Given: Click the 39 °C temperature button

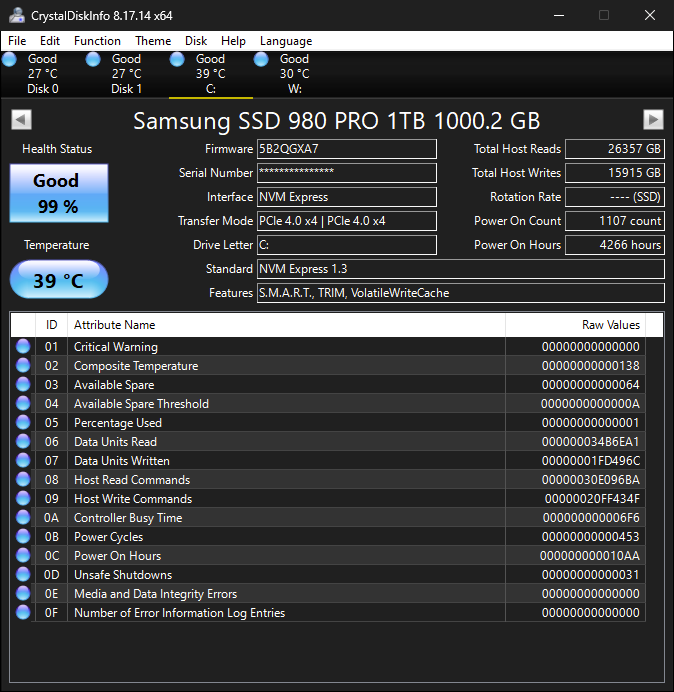Looking at the screenshot, I should [x=59, y=279].
